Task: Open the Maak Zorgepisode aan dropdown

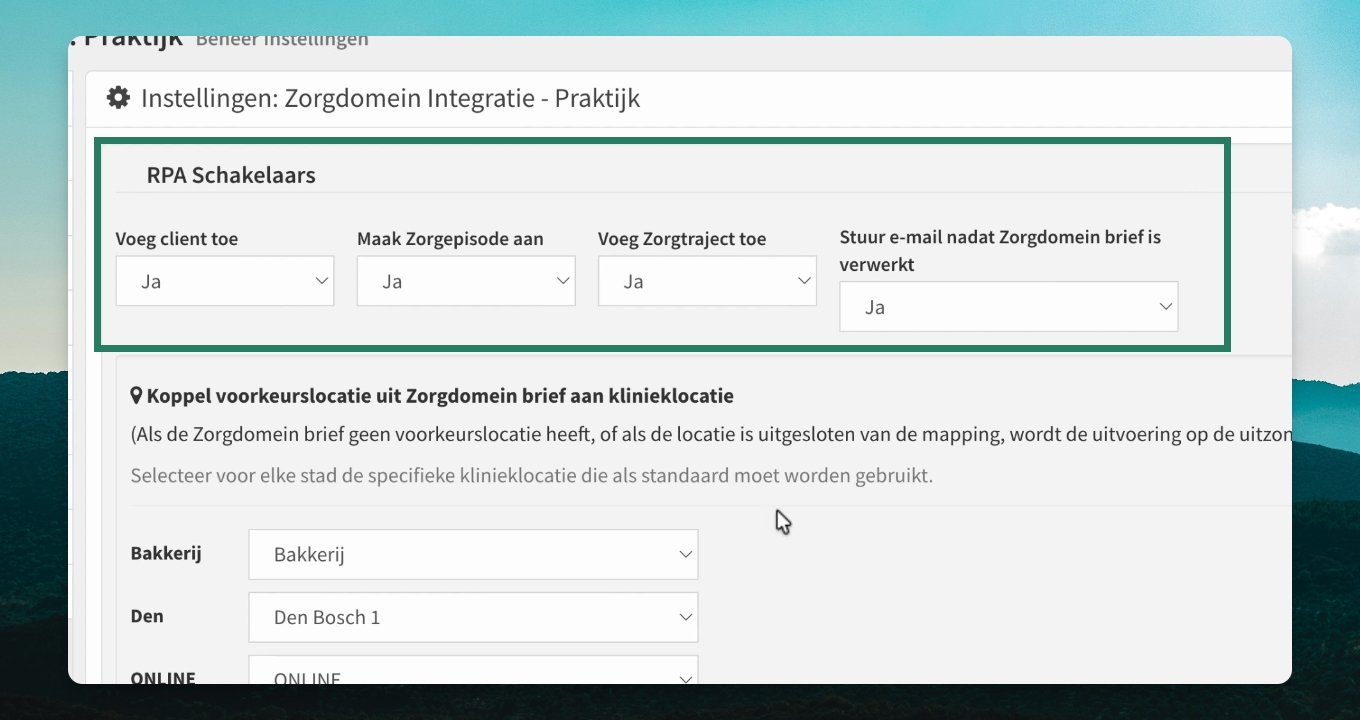Action: 466,281
